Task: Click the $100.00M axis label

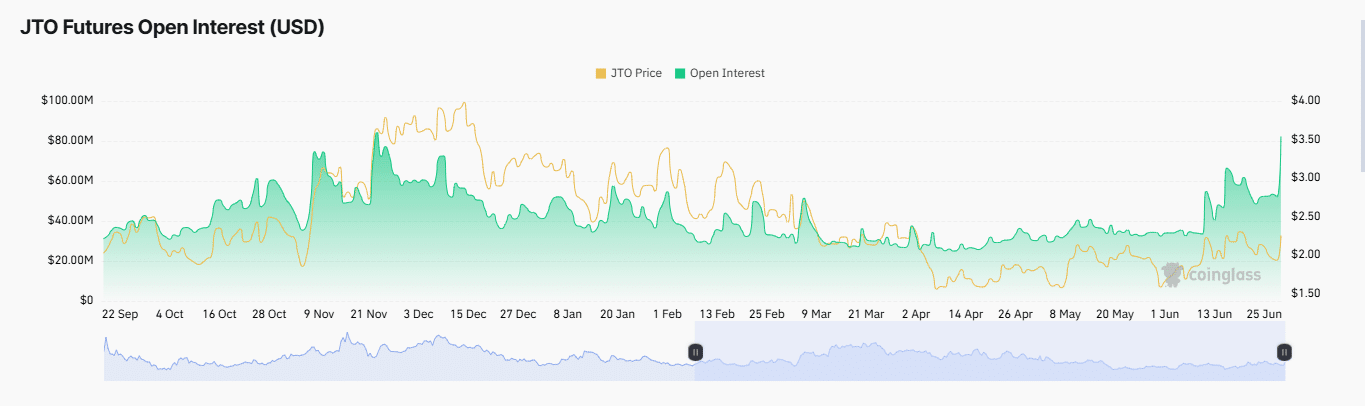Action: pos(67,100)
